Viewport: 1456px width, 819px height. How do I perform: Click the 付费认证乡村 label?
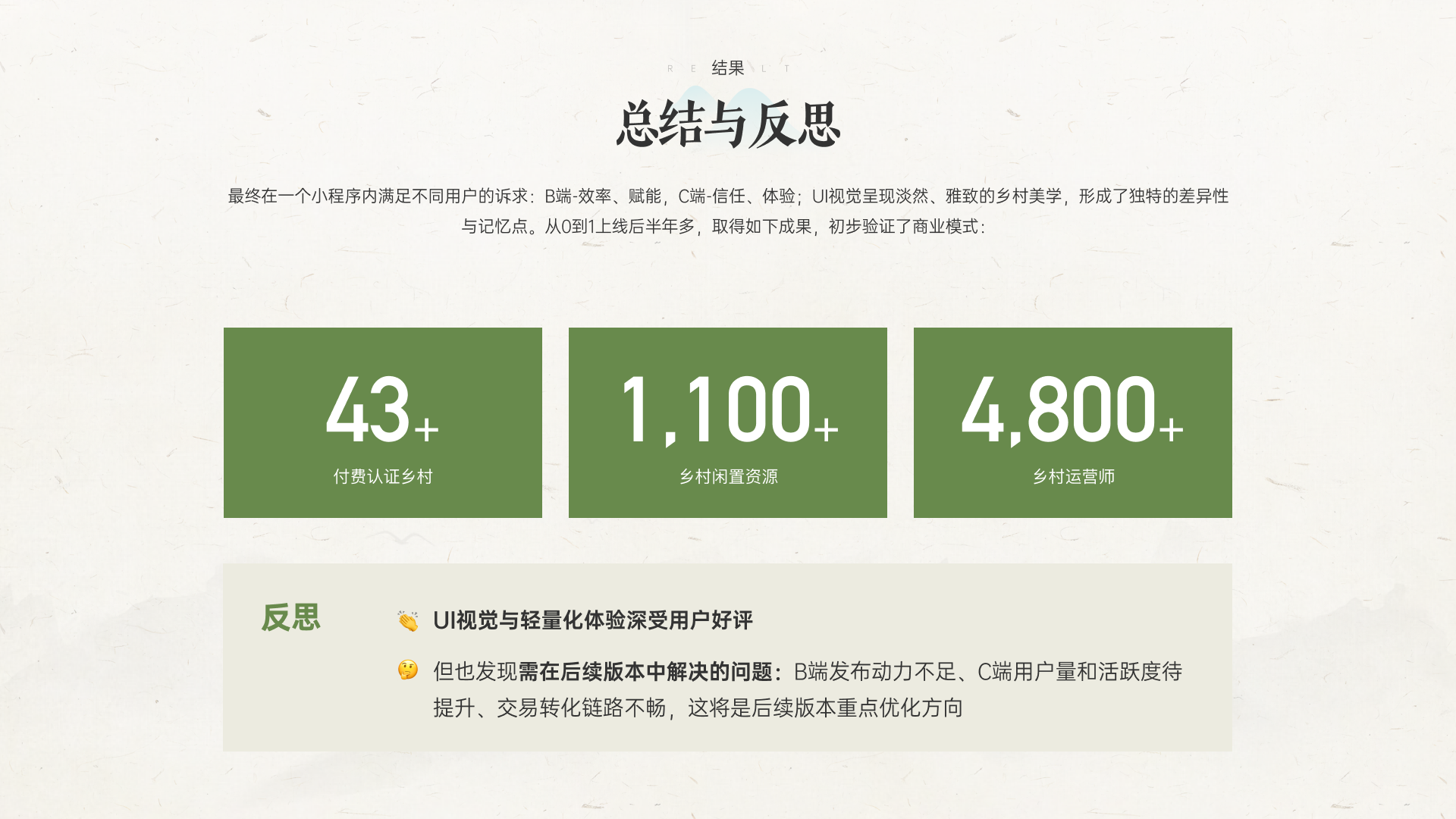tap(383, 476)
